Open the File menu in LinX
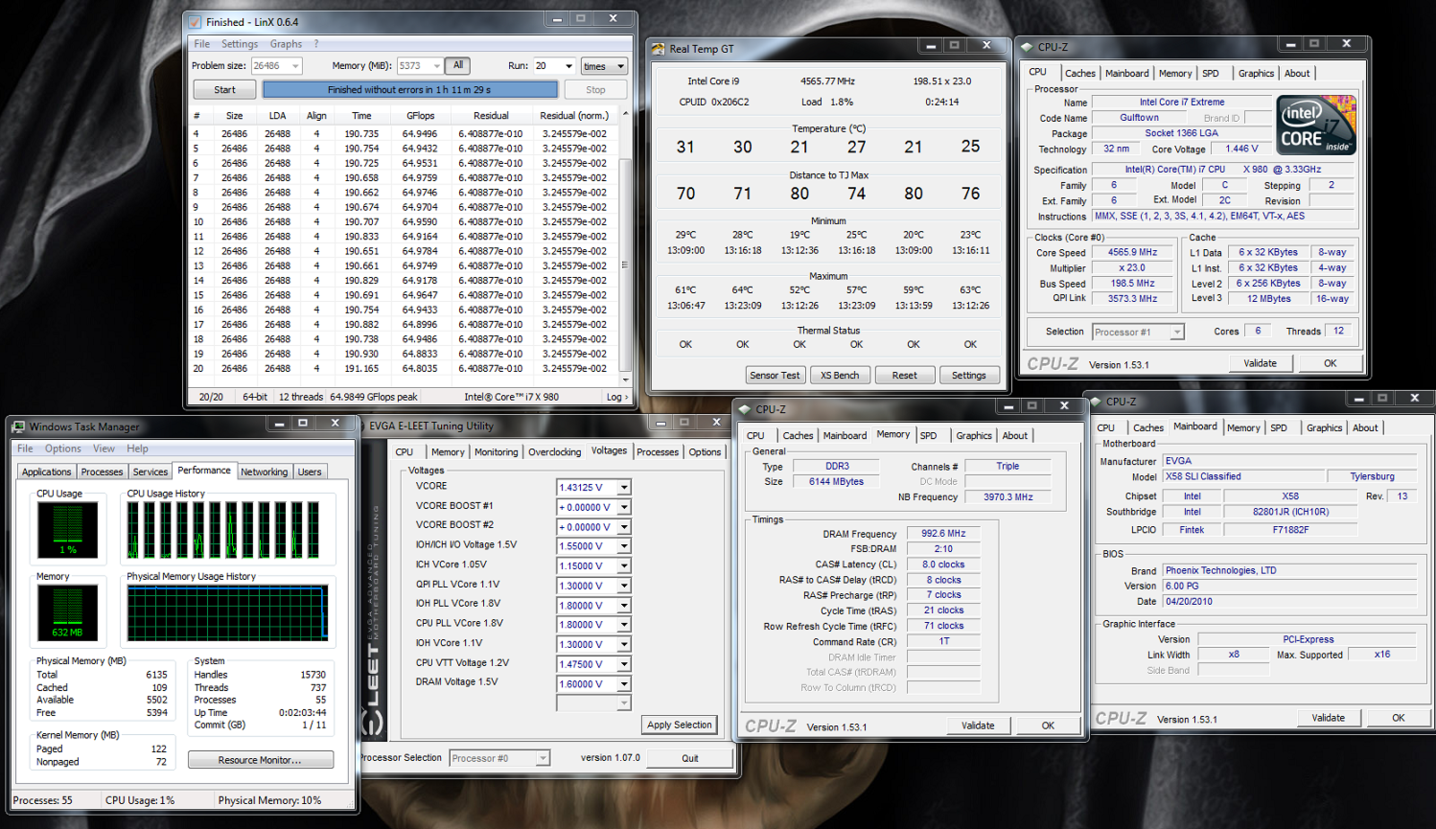Image resolution: width=1436 pixels, height=829 pixels. point(202,44)
